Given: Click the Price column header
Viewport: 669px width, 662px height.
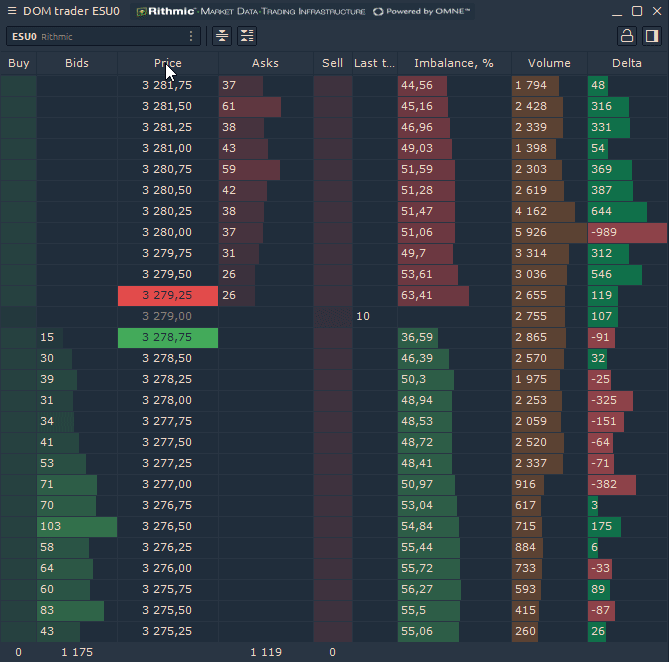Looking at the screenshot, I should coord(168,63).
